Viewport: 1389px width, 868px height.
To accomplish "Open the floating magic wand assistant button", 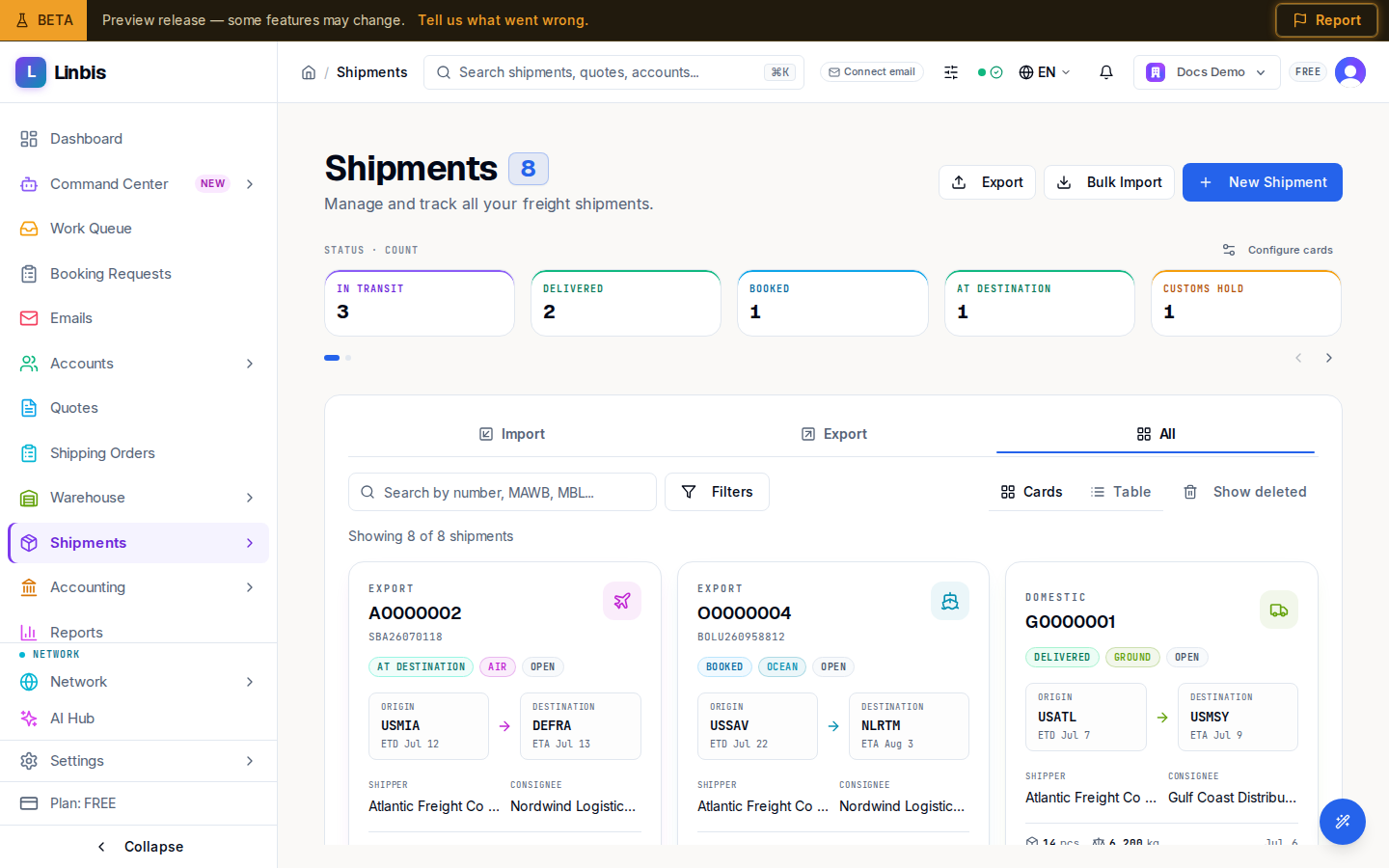I will (x=1343, y=822).
